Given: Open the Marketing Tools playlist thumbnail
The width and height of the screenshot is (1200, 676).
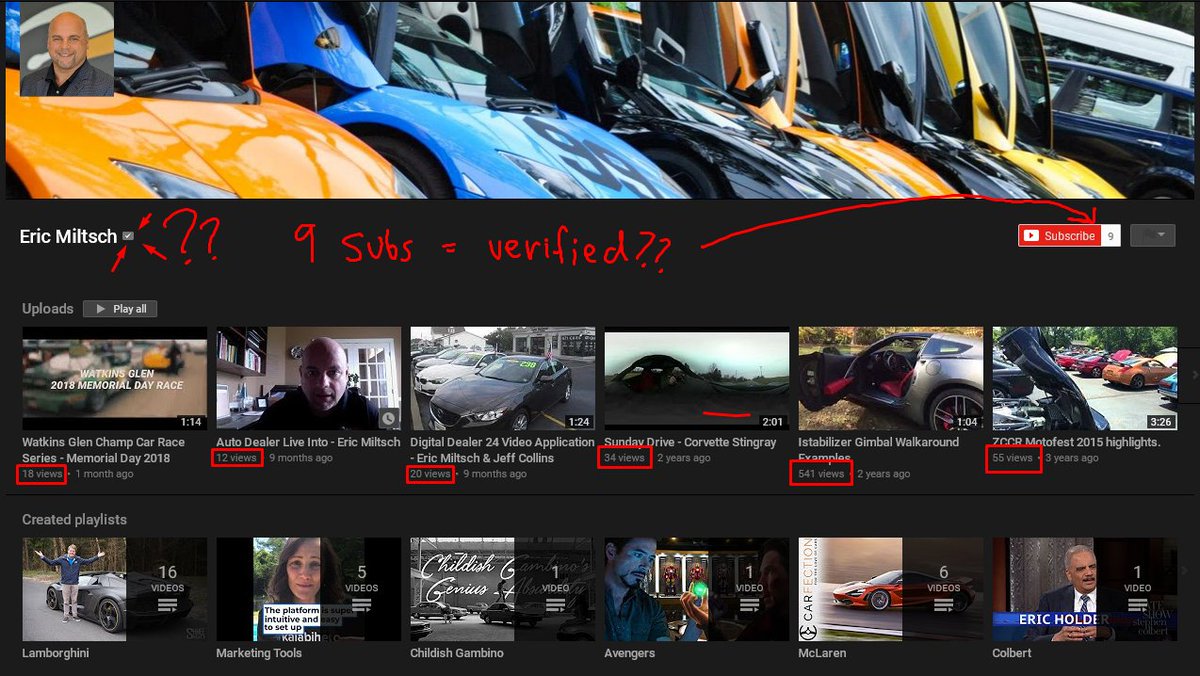Looking at the screenshot, I should pos(308,589).
